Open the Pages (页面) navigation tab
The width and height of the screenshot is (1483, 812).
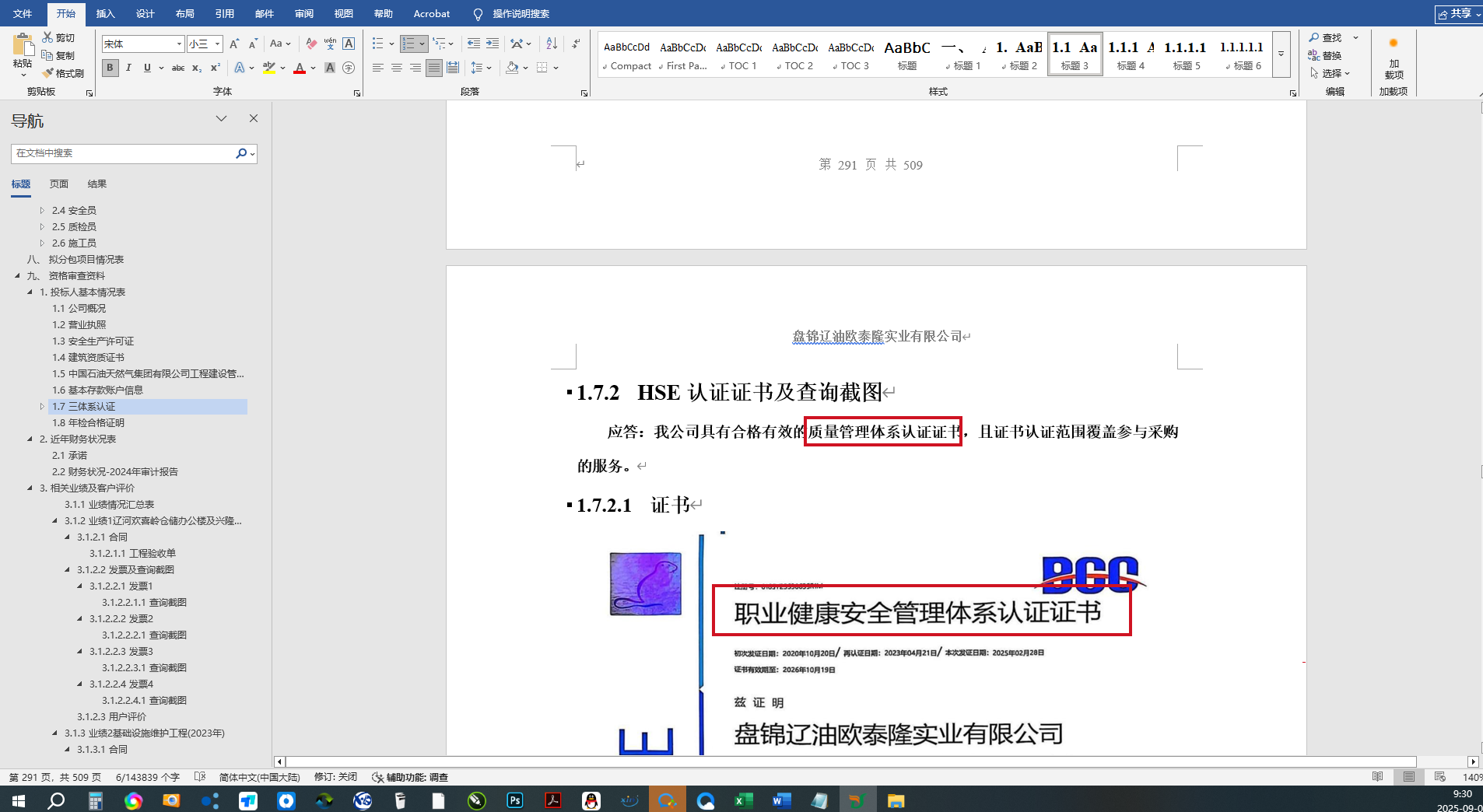coord(59,184)
